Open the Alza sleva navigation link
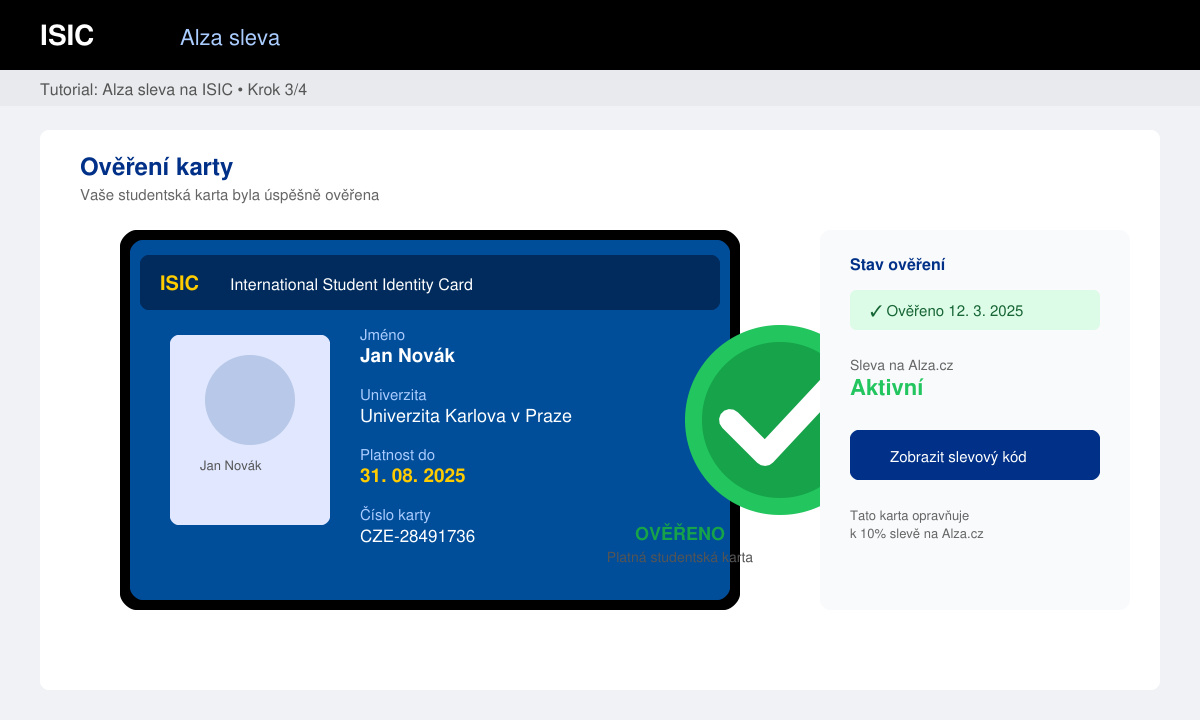This screenshot has height=720, width=1200. point(230,38)
